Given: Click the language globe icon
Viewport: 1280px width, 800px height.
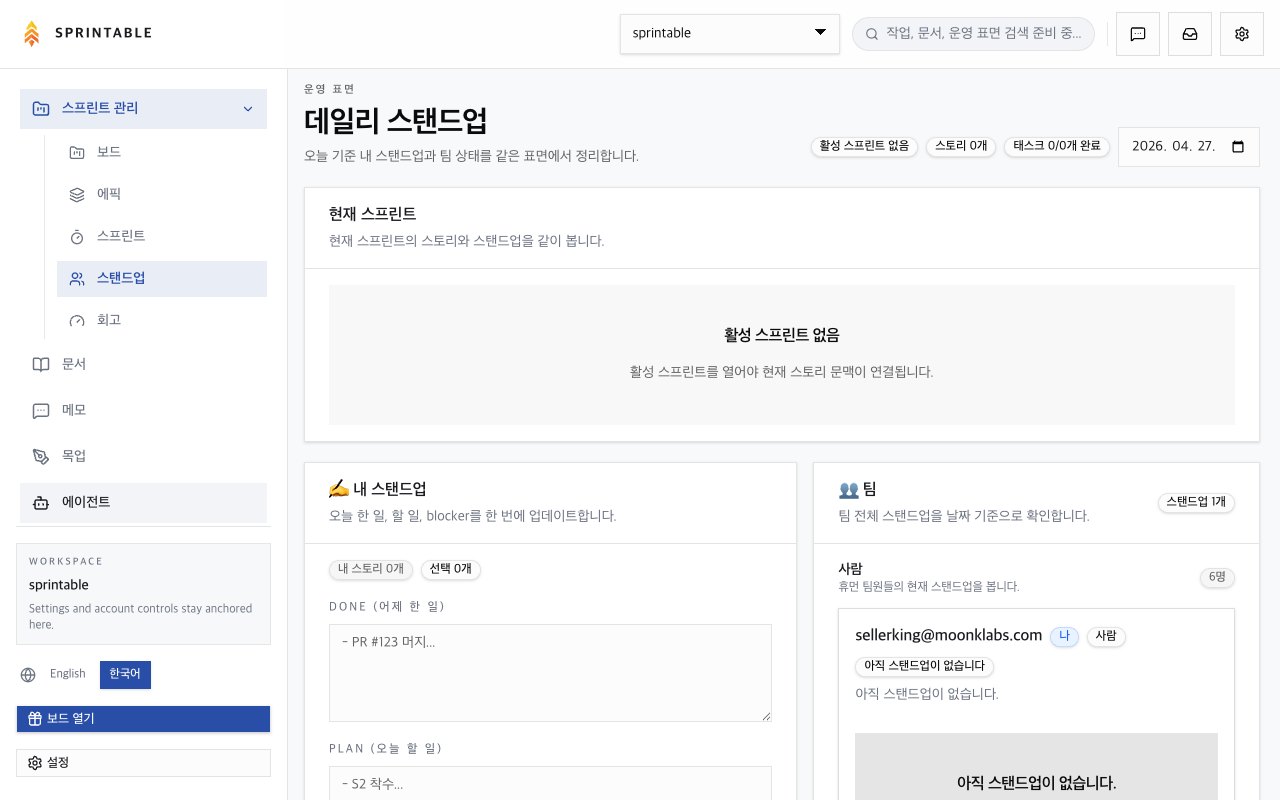Looking at the screenshot, I should click(28, 675).
